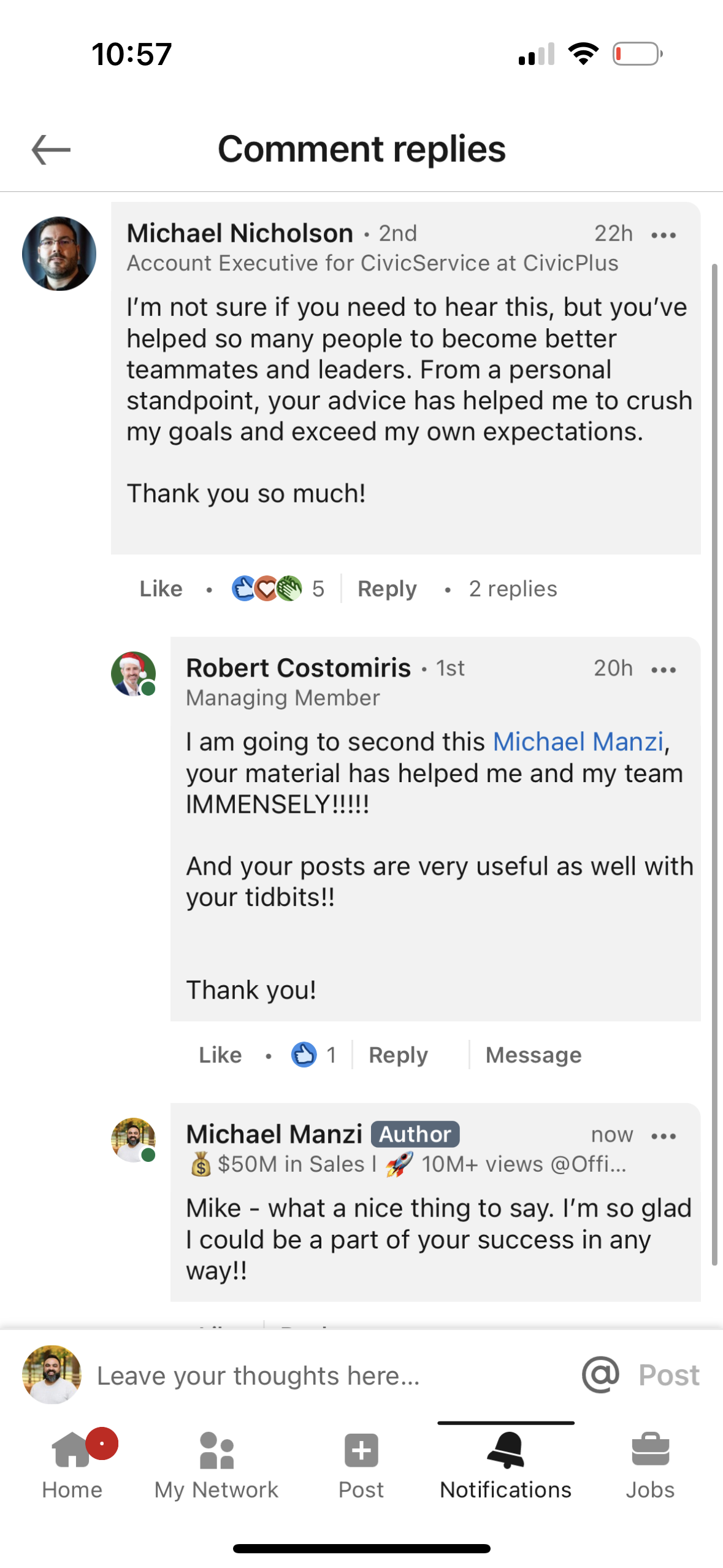Viewport: 723px width, 1568px height.
Task: Reply to Michael Nicholson's comment
Action: (x=387, y=589)
